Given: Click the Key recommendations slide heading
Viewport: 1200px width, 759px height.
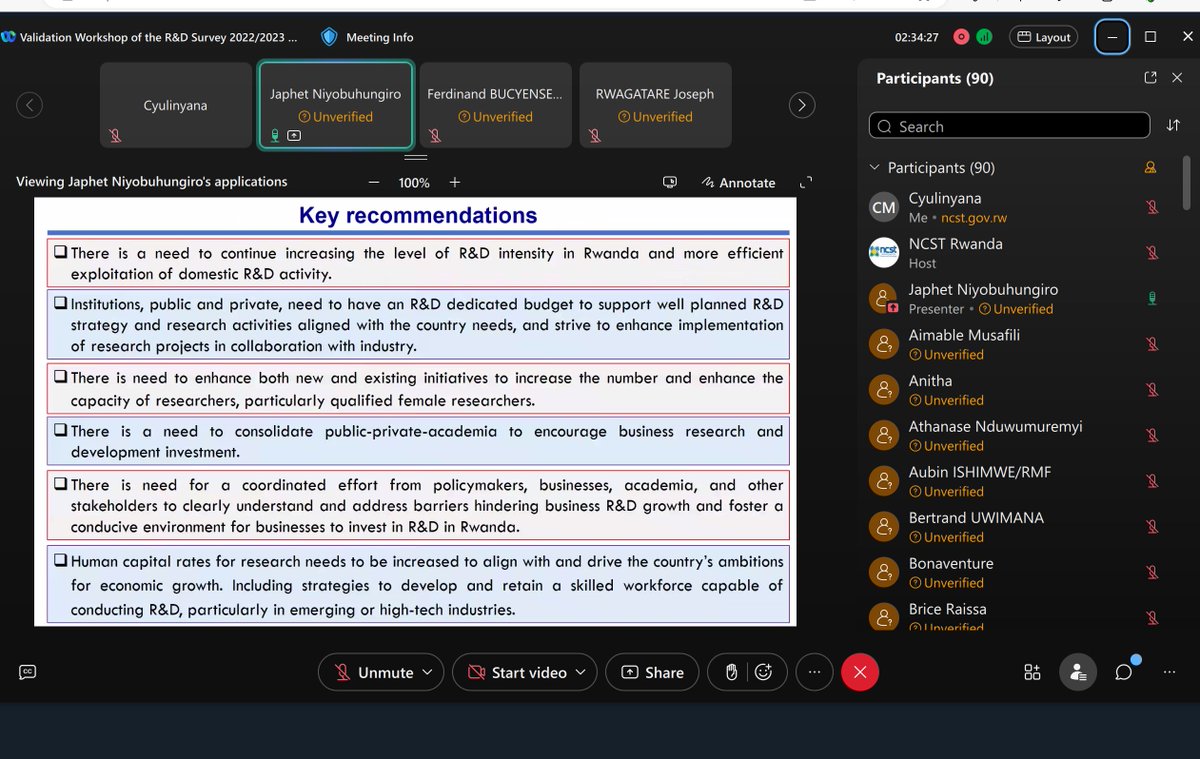Looking at the screenshot, I should click(x=418, y=215).
